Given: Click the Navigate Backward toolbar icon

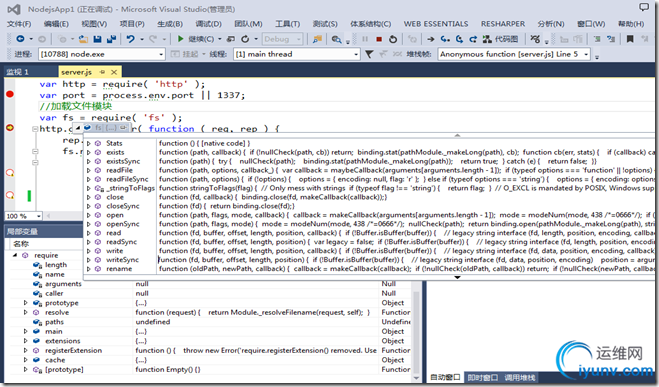Looking at the screenshot, I should [20, 39].
